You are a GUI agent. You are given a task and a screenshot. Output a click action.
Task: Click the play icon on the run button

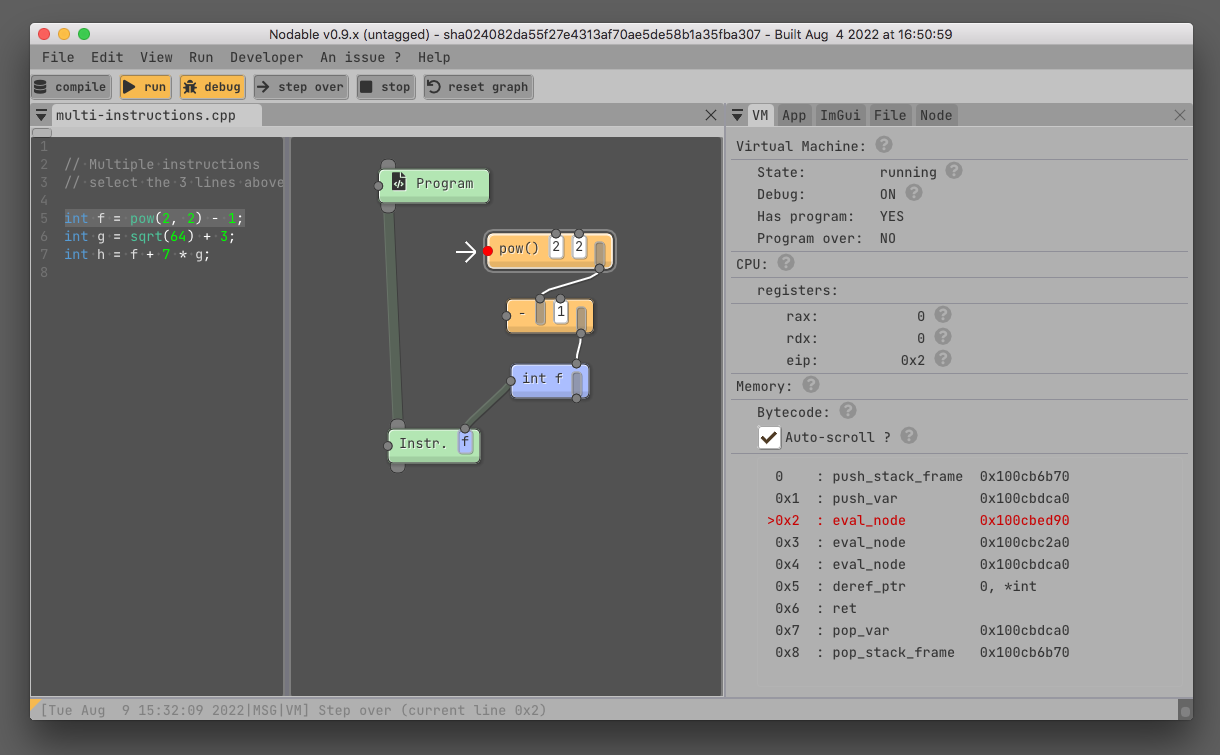(x=131, y=86)
